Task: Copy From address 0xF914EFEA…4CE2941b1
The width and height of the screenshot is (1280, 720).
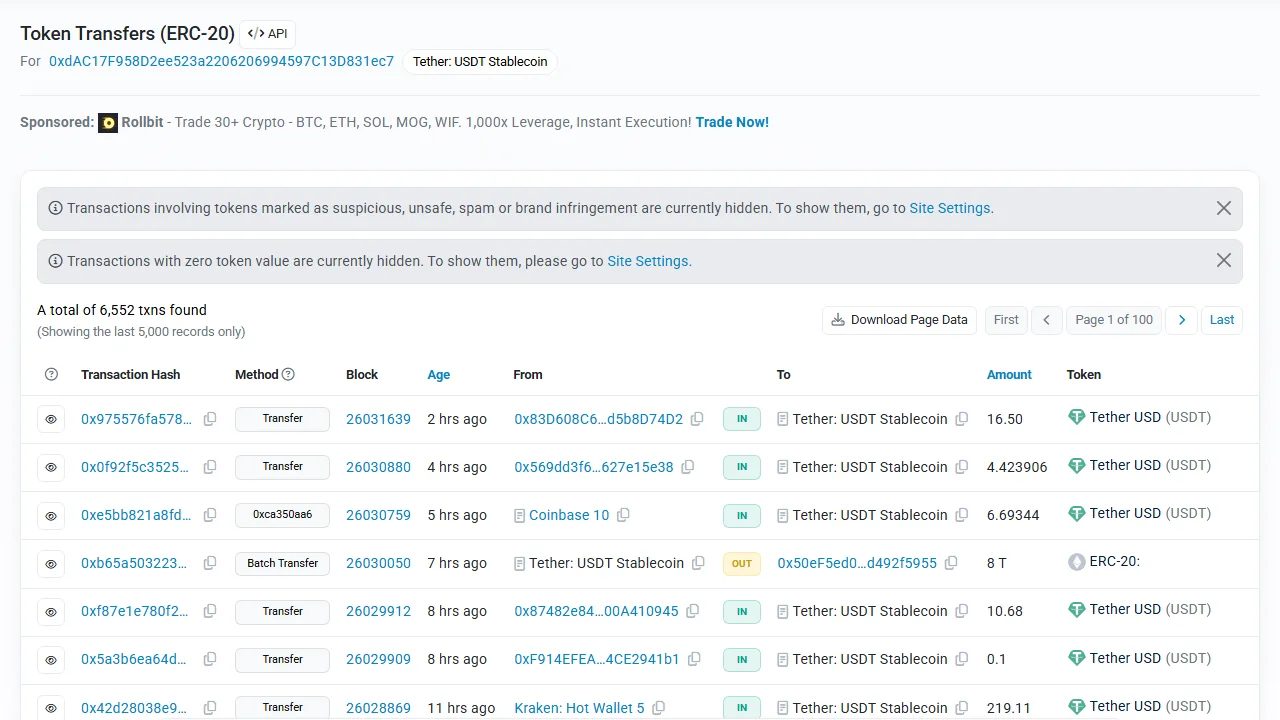Action: (694, 659)
